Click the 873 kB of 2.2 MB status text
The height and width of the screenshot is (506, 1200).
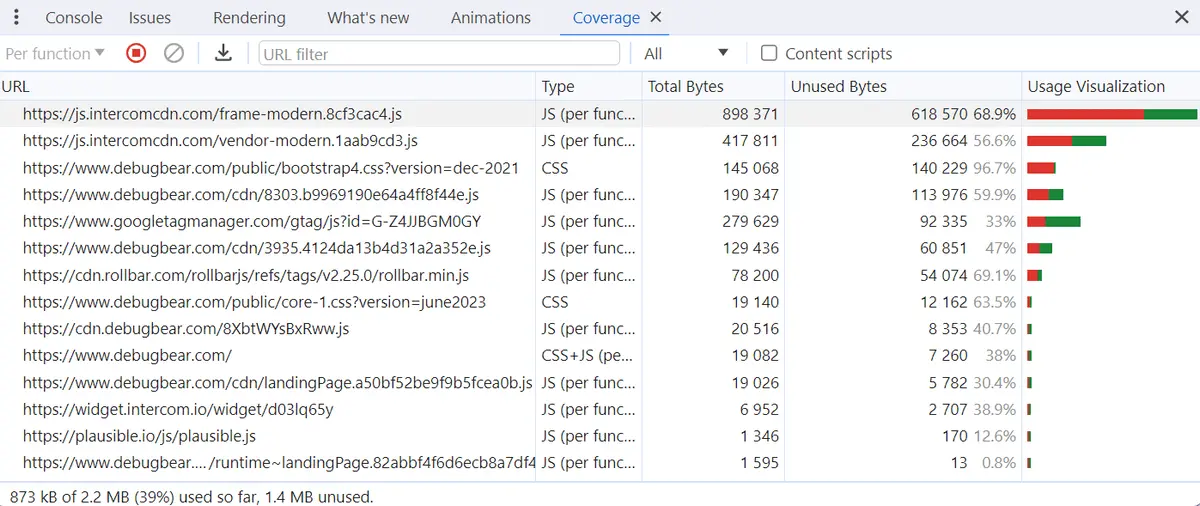tap(191, 496)
